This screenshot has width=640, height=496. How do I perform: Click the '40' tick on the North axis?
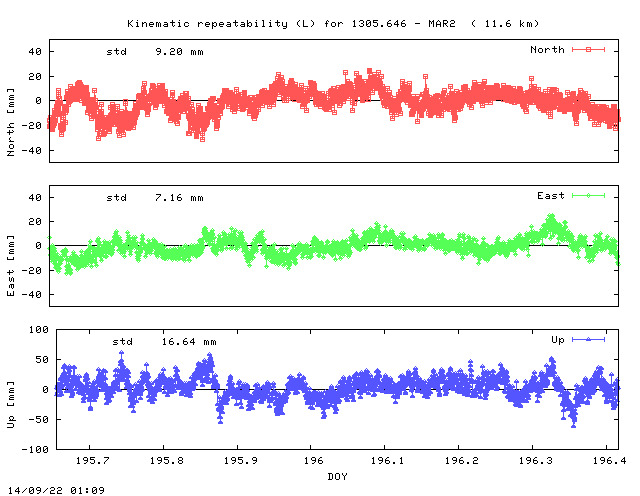click(x=35, y=51)
